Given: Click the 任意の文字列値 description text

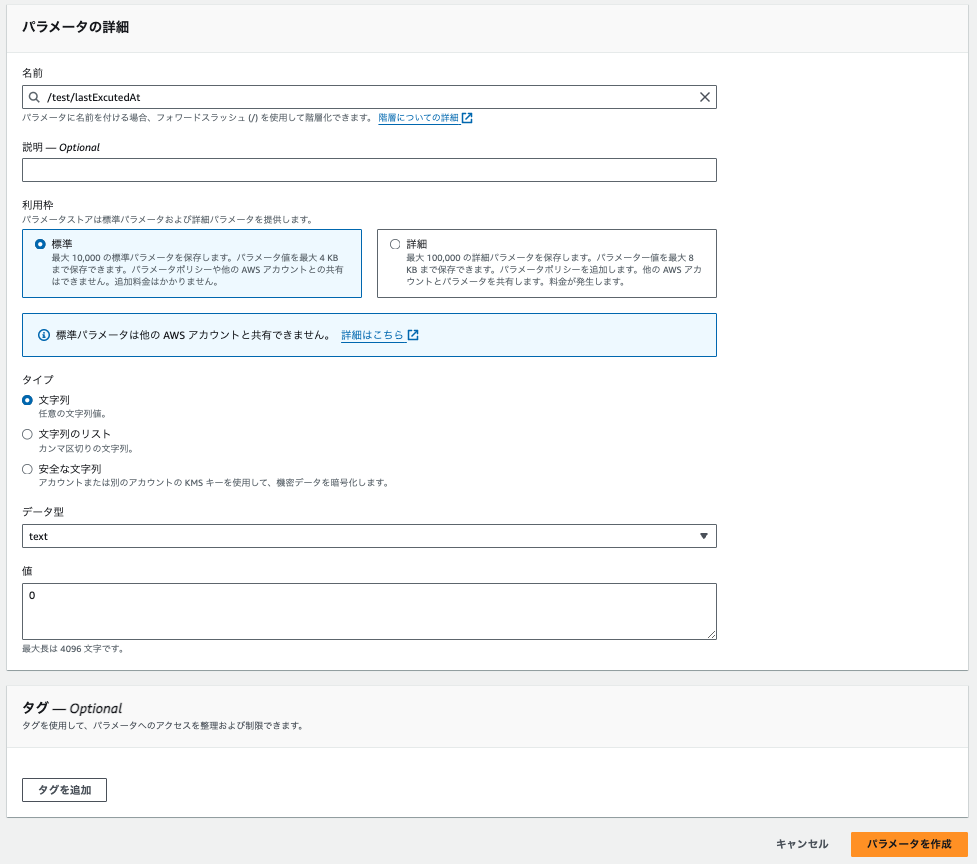Looking at the screenshot, I should click(x=72, y=414).
